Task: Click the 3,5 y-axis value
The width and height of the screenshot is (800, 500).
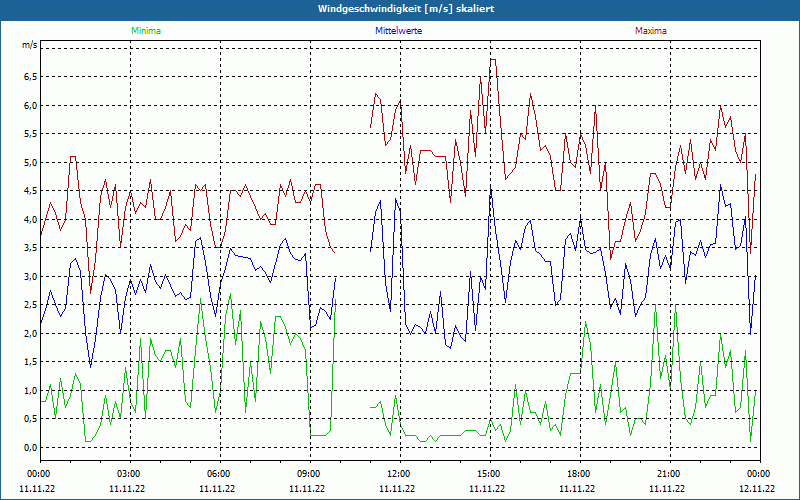Action: coord(30,248)
